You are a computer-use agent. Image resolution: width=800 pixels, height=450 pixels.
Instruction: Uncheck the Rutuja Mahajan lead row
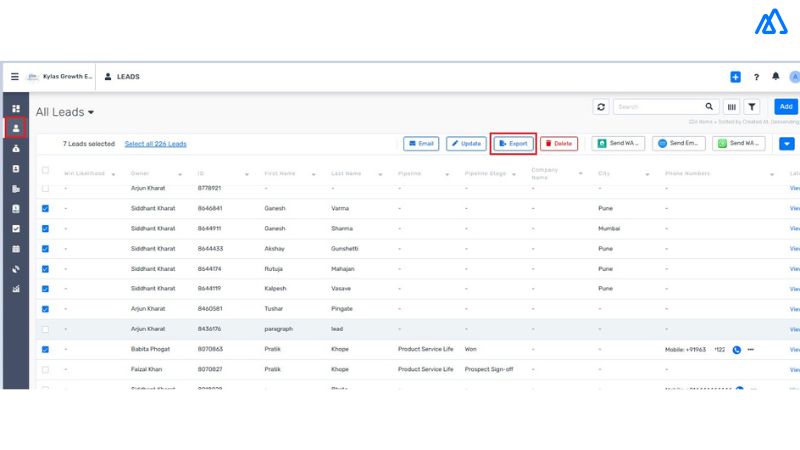[x=45, y=269]
